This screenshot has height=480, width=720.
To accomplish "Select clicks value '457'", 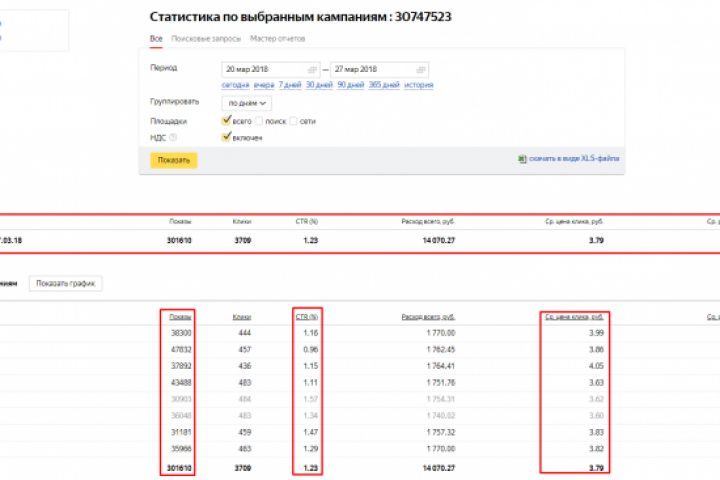I will pos(245,350).
